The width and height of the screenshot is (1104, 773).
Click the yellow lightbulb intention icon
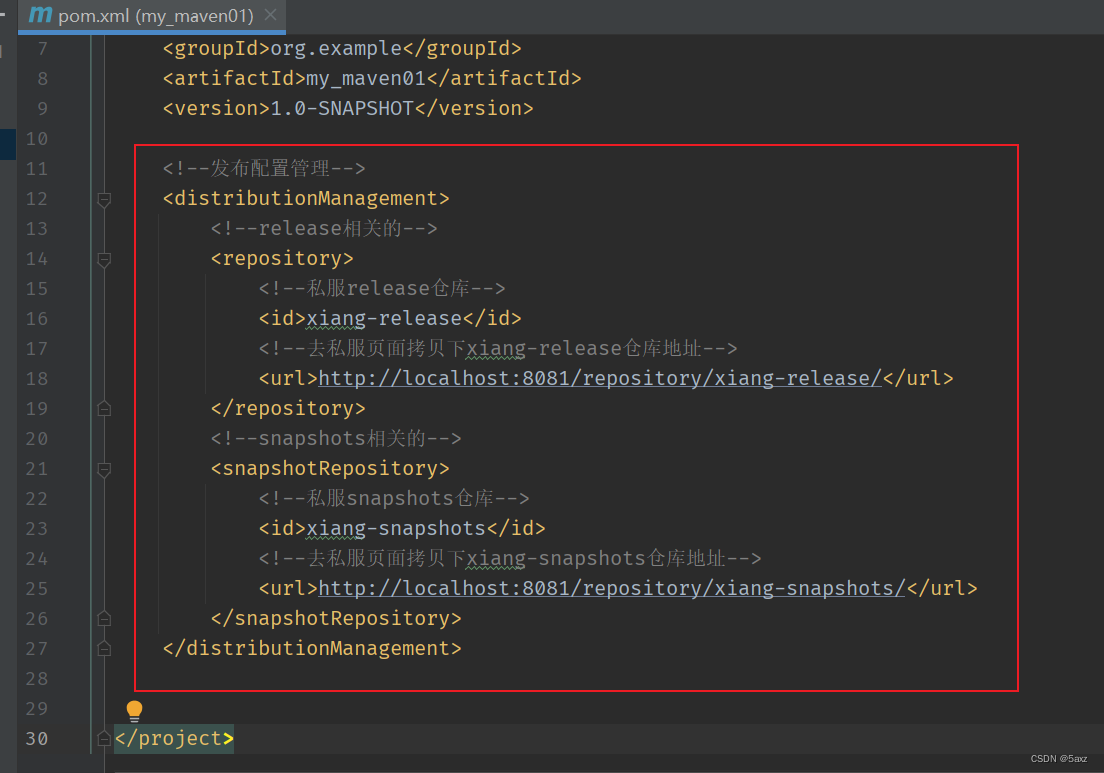click(x=134, y=711)
